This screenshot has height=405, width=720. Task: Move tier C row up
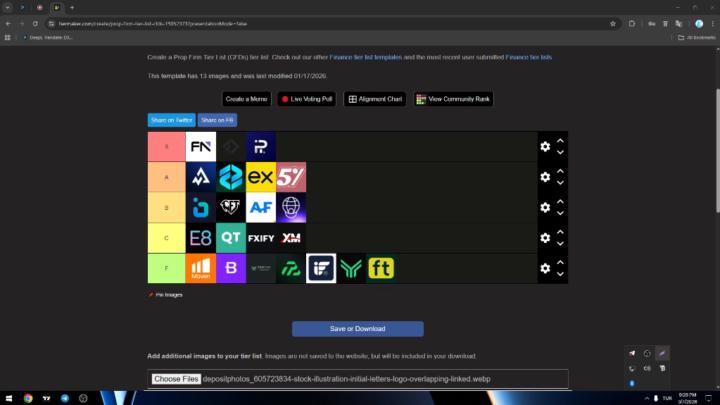560,232
